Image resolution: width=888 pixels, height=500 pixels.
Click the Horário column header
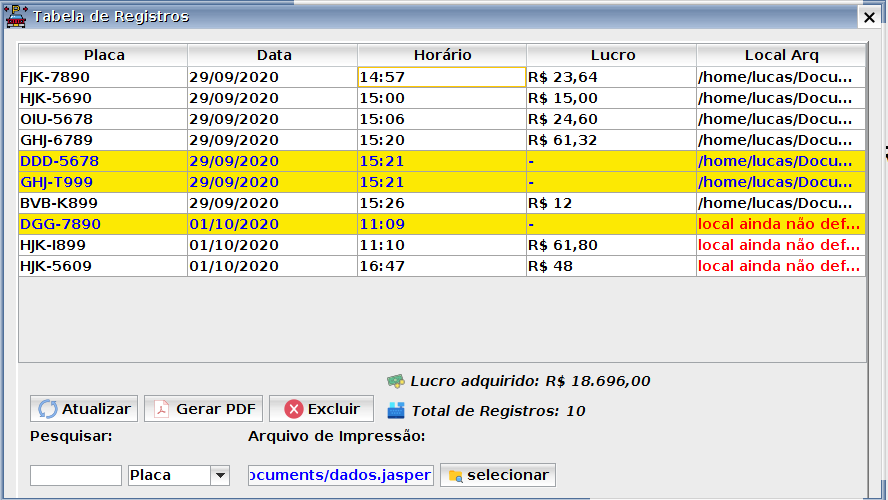pos(442,55)
